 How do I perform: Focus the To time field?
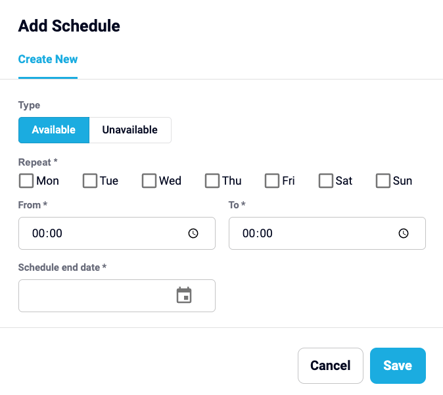coord(327,233)
